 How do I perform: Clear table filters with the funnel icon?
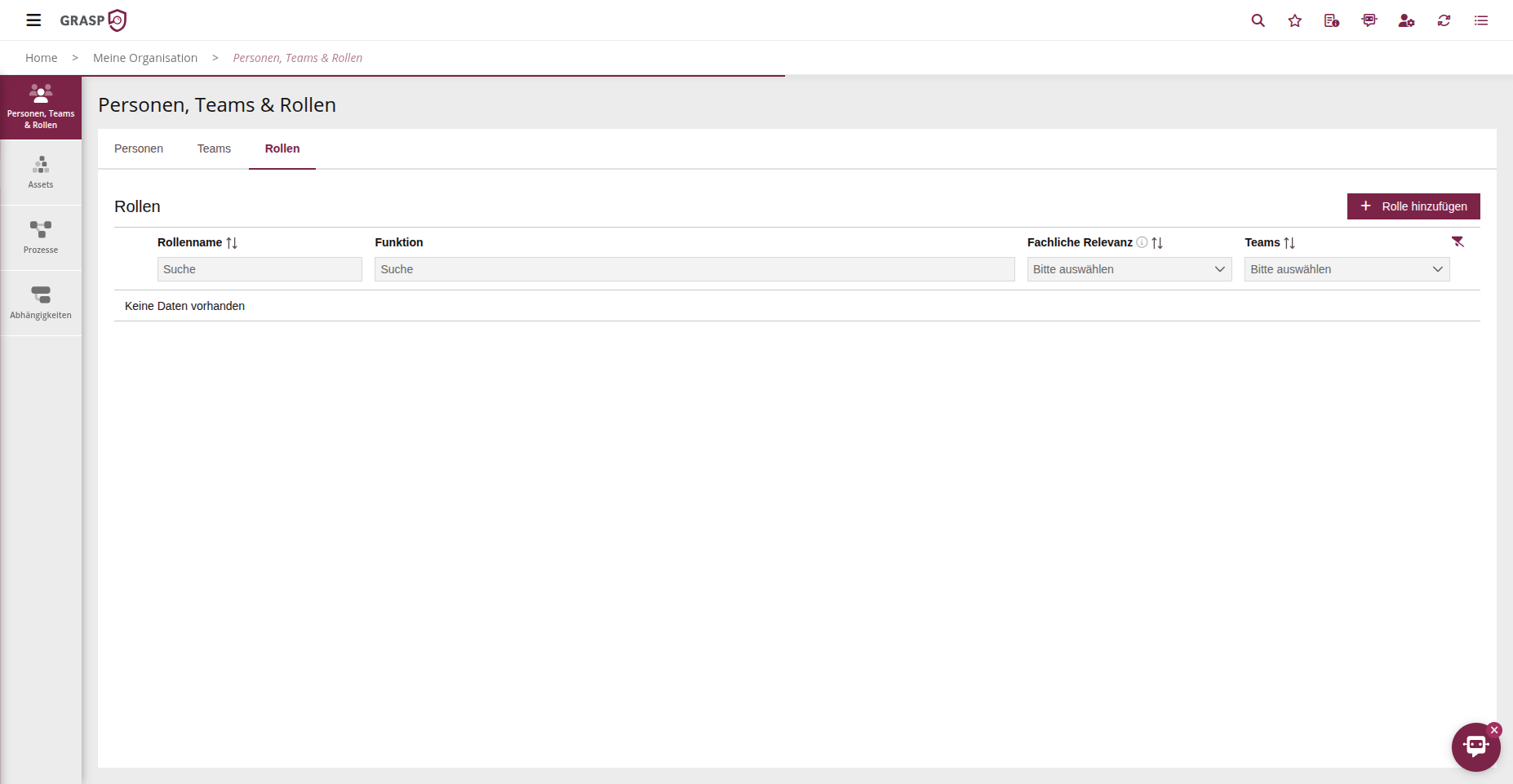click(x=1458, y=241)
